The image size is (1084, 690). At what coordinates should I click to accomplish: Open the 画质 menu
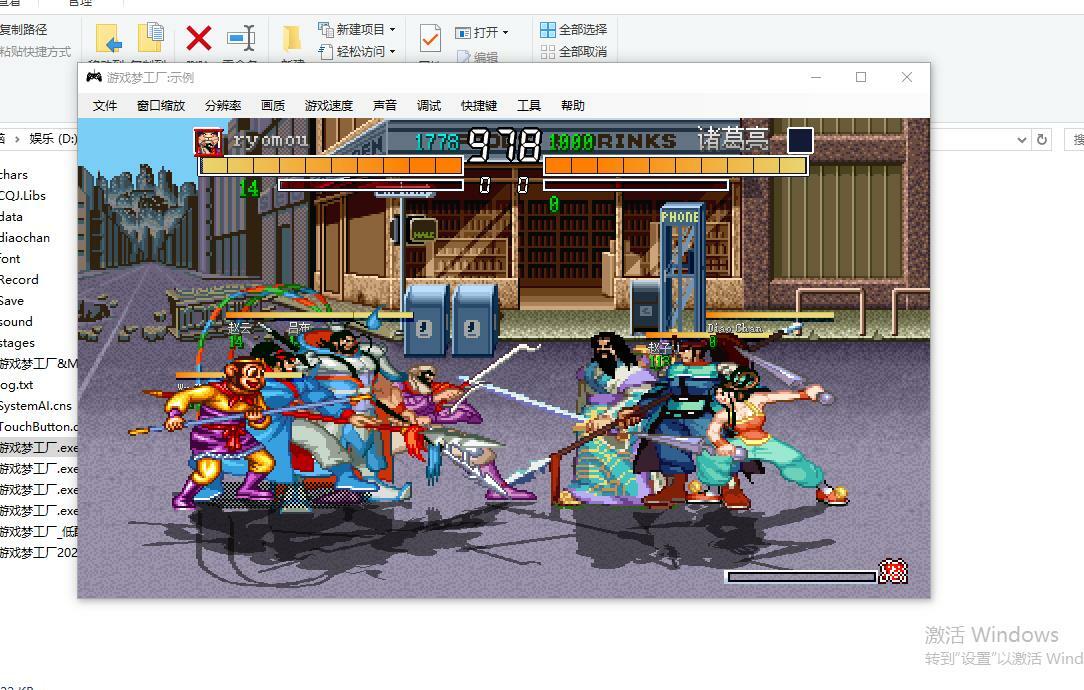(x=273, y=106)
